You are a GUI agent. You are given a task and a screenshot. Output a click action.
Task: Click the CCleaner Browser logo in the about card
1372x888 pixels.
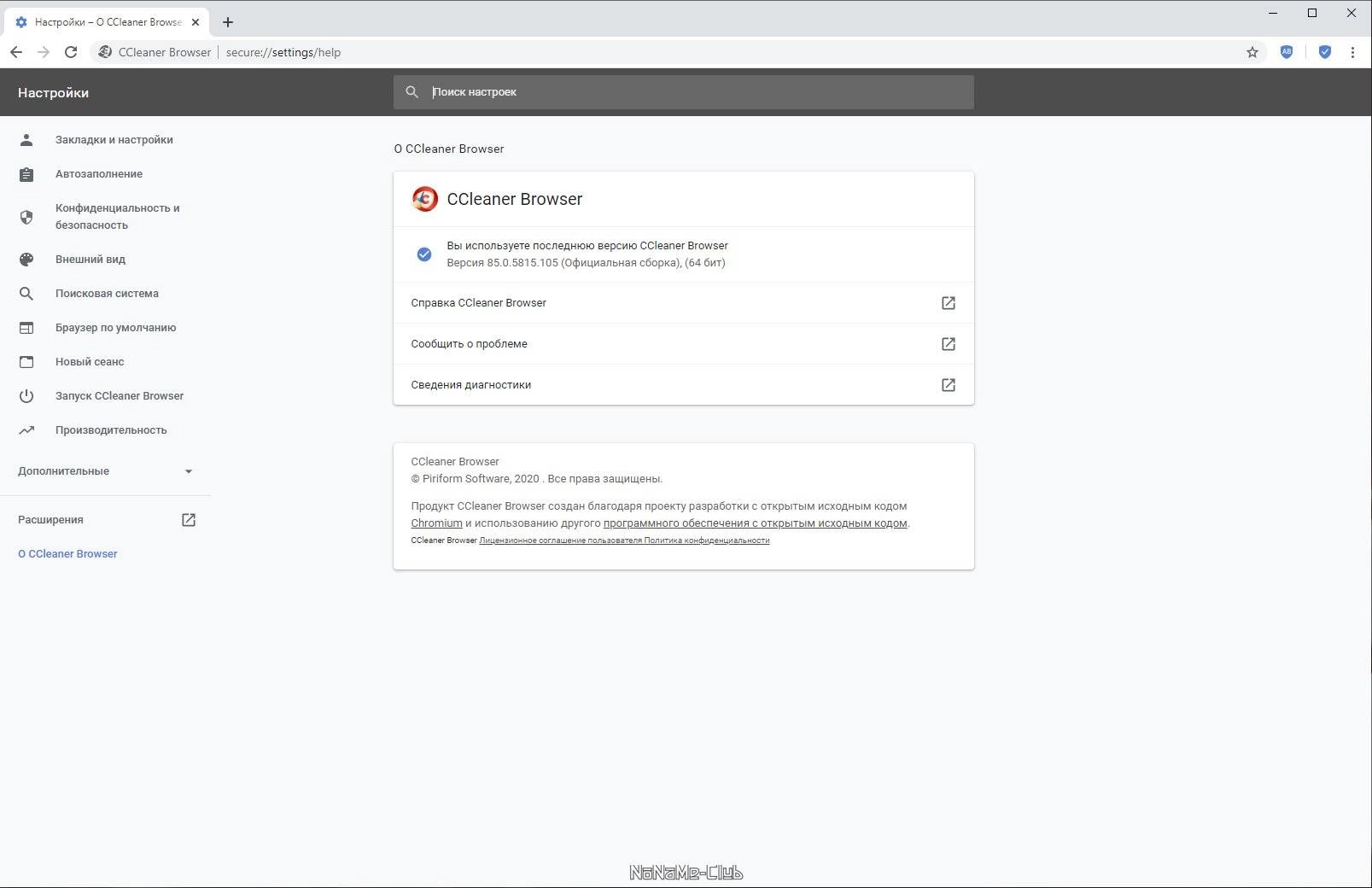424,199
